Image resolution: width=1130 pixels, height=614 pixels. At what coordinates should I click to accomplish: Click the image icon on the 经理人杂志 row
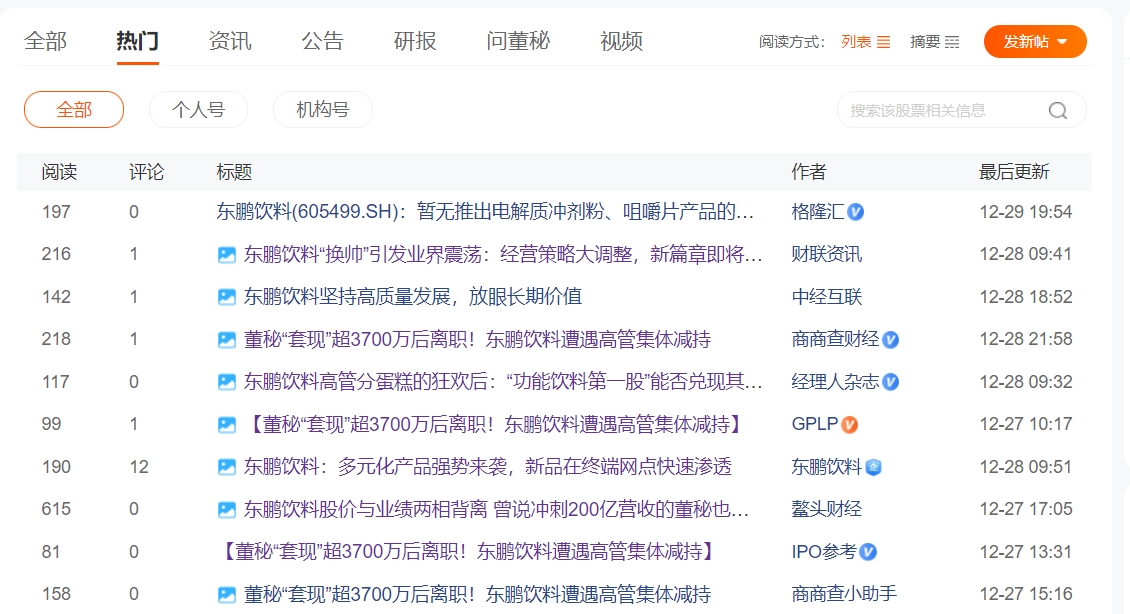coord(226,382)
